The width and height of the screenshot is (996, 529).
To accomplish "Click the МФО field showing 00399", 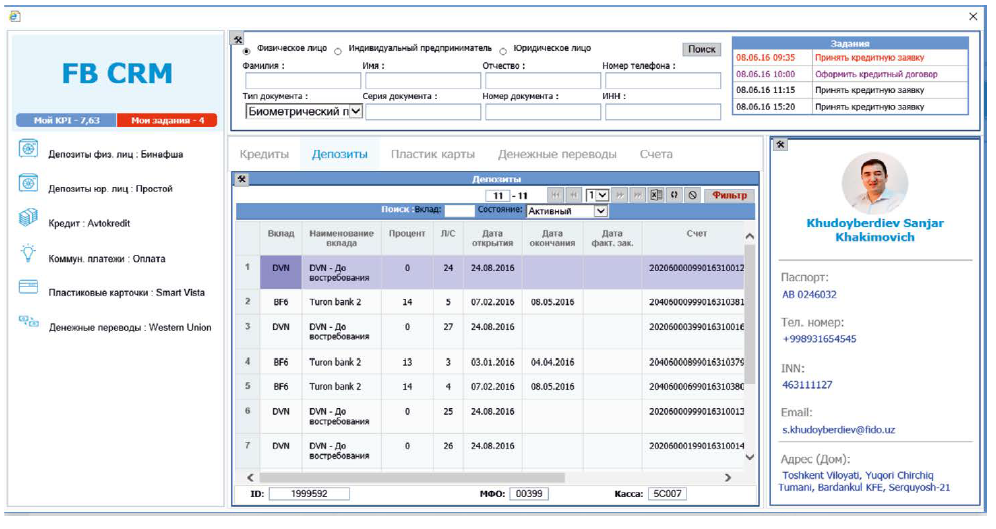I will 529,493.
